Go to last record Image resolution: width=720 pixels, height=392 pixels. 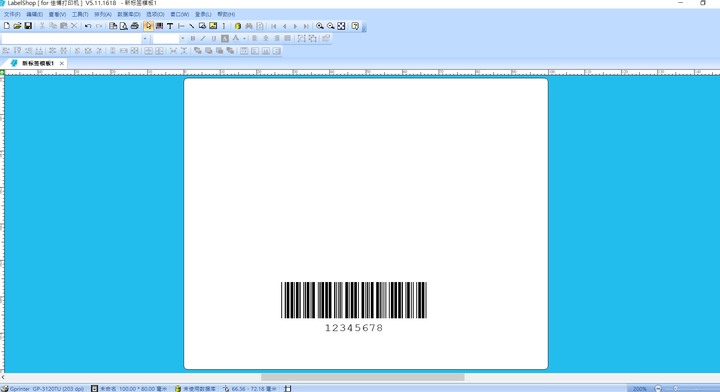[x=306, y=26]
